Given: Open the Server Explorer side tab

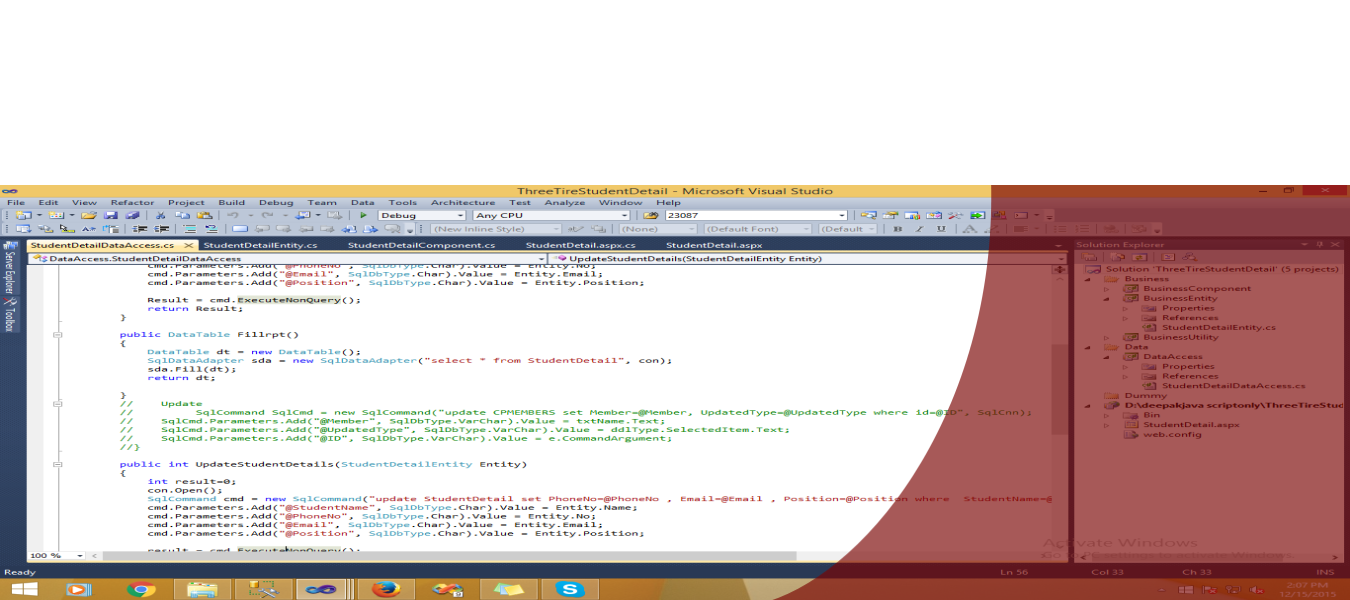Looking at the screenshot, I should 9,267.
